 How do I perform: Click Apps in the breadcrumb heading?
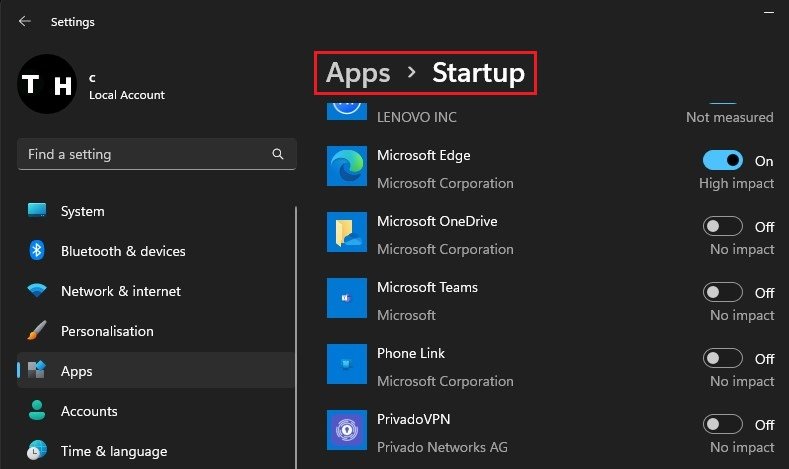click(x=358, y=73)
